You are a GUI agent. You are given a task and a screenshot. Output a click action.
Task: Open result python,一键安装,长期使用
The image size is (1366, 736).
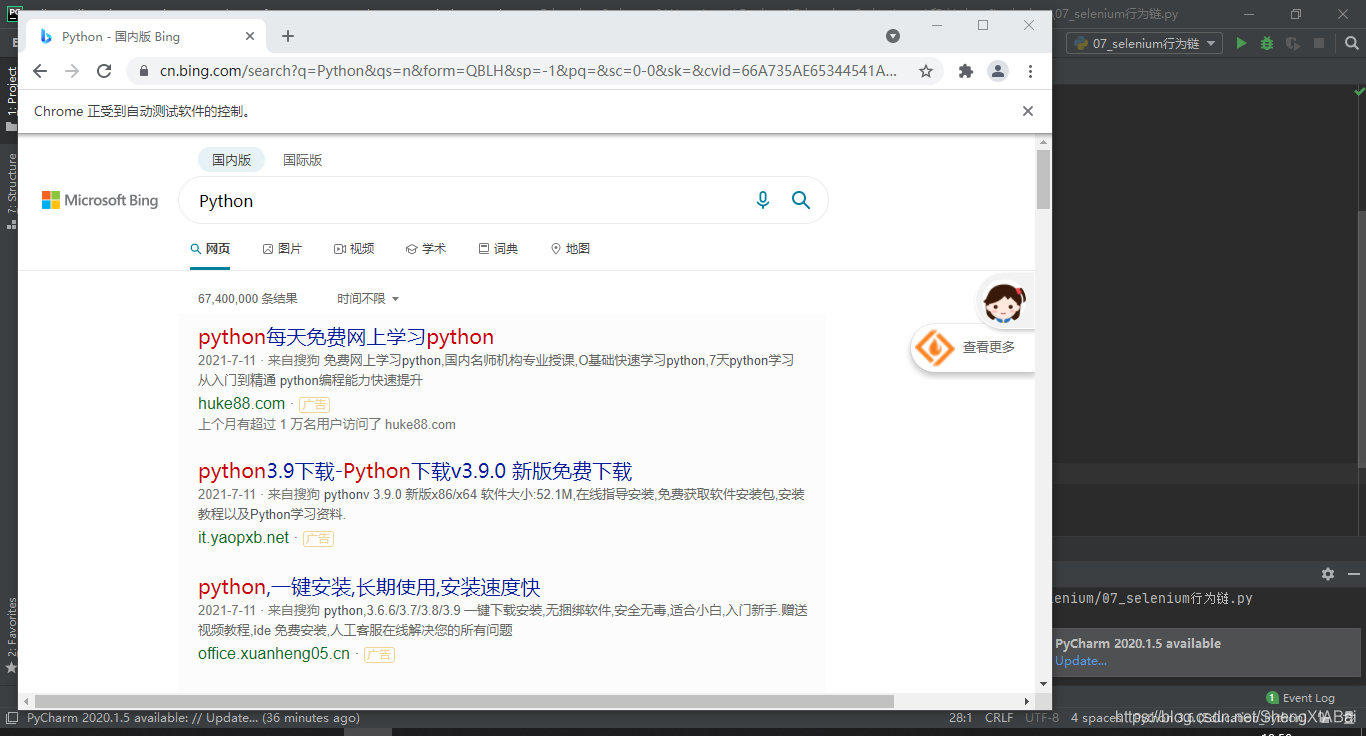(369, 587)
